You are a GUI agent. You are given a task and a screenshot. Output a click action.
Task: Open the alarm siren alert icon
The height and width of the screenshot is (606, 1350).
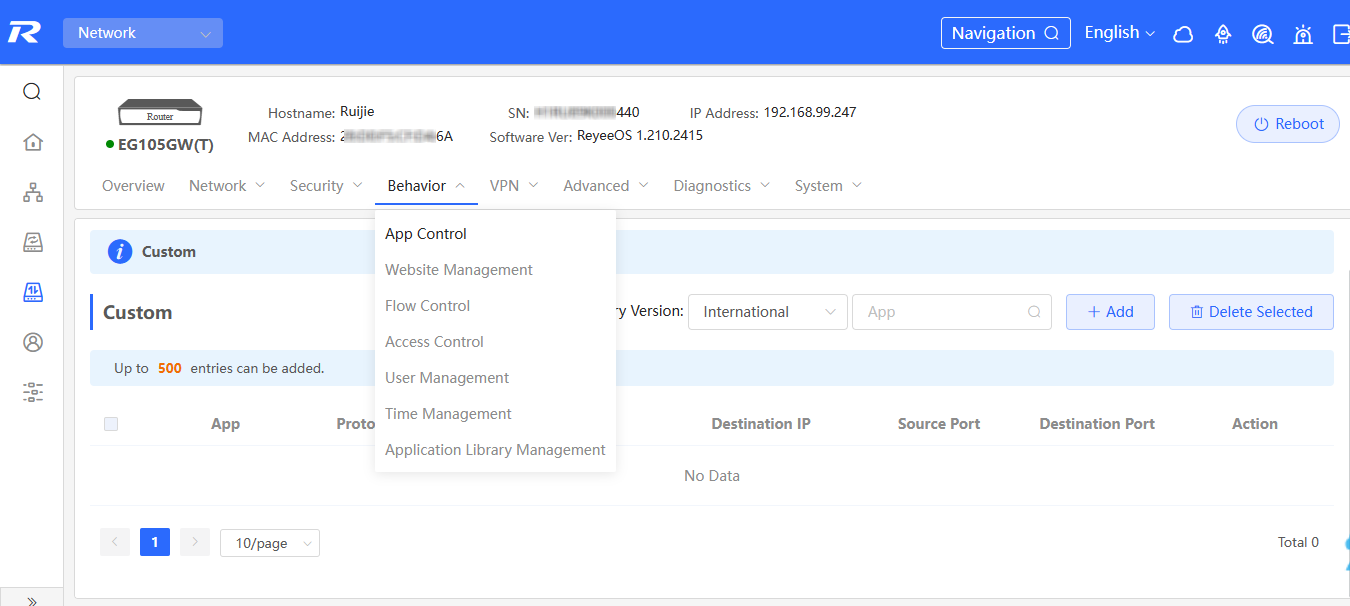[1302, 34]
